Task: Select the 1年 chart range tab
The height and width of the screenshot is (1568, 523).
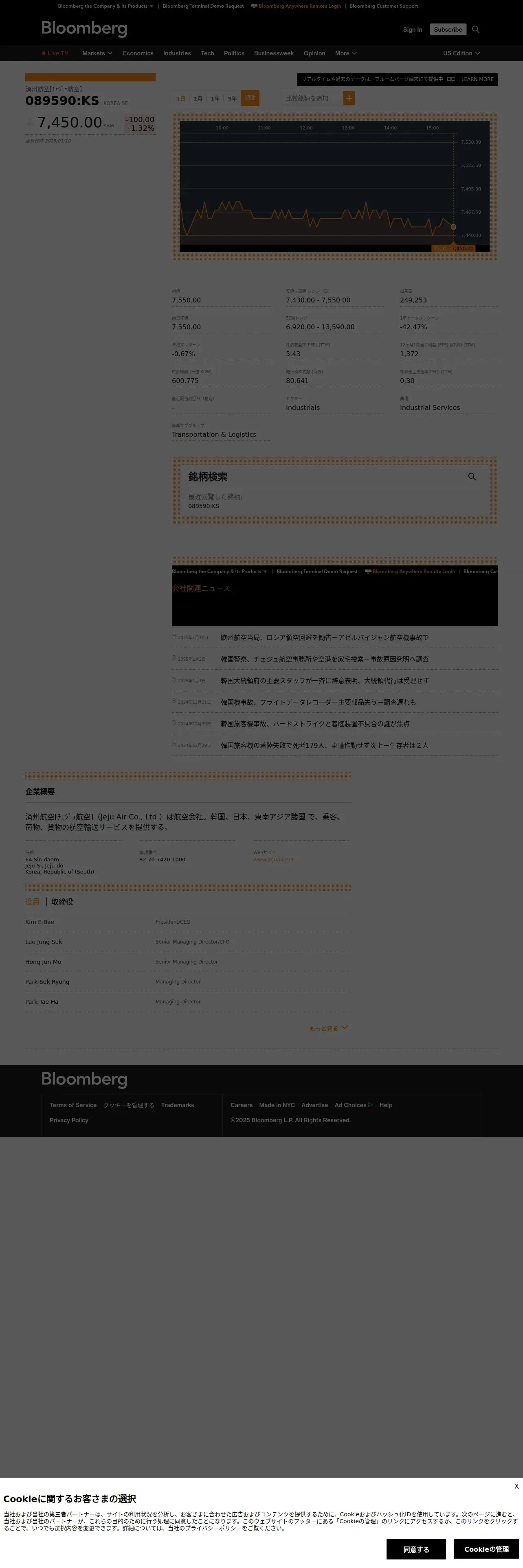Action: (x=215, y=99)
